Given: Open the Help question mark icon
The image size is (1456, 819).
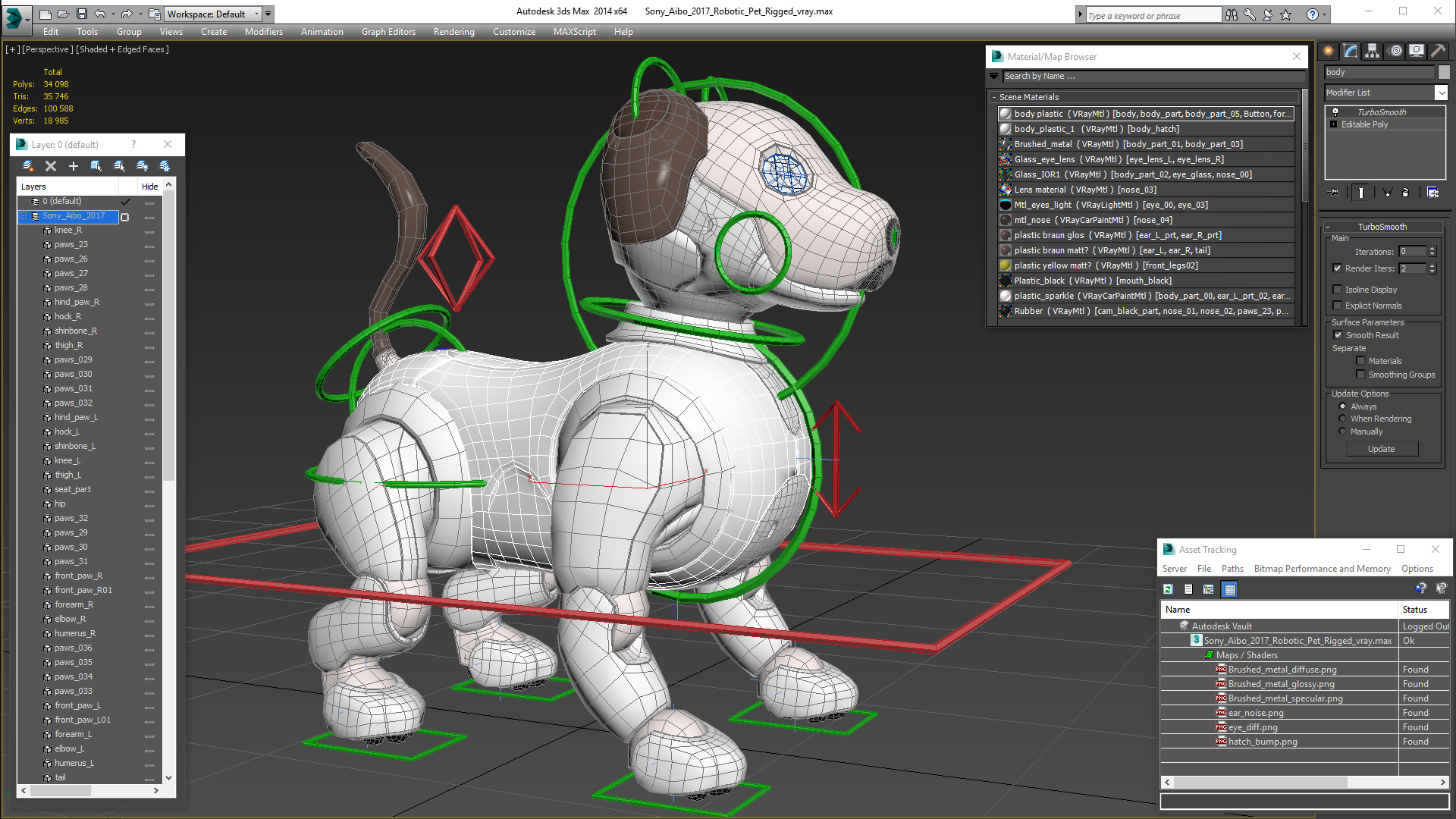Looking at the screenshot, I should 1312,14.
